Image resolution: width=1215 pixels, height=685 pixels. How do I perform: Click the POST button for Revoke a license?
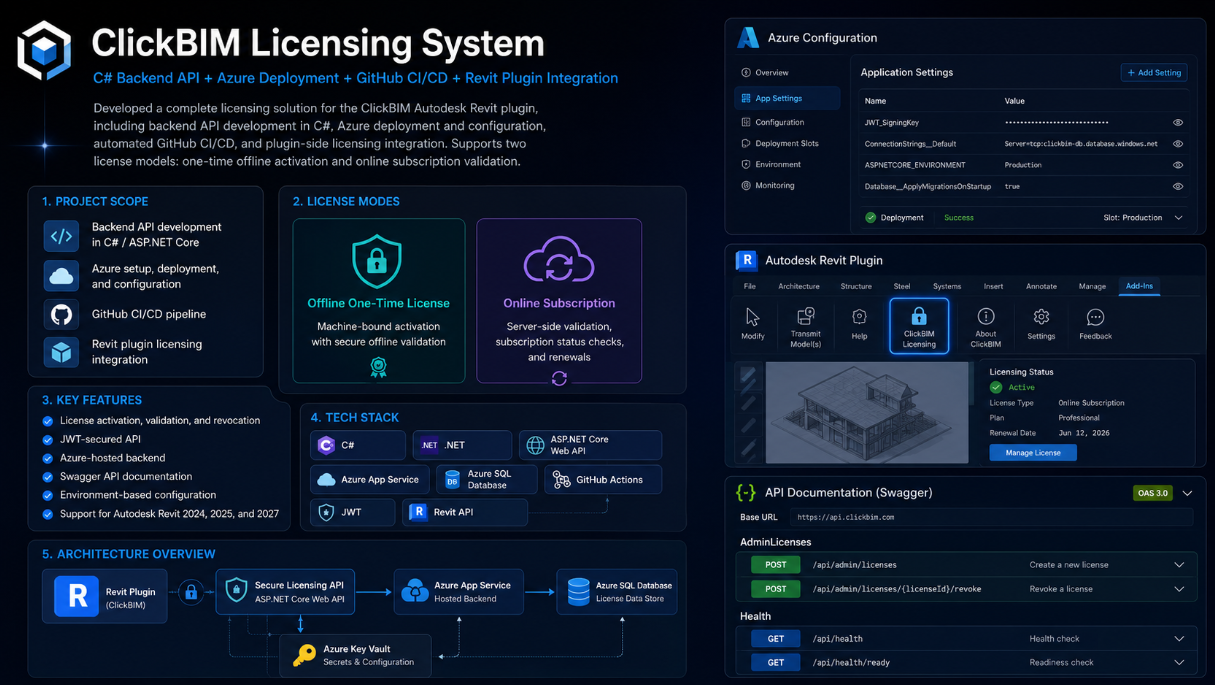(x=776, y=589)
